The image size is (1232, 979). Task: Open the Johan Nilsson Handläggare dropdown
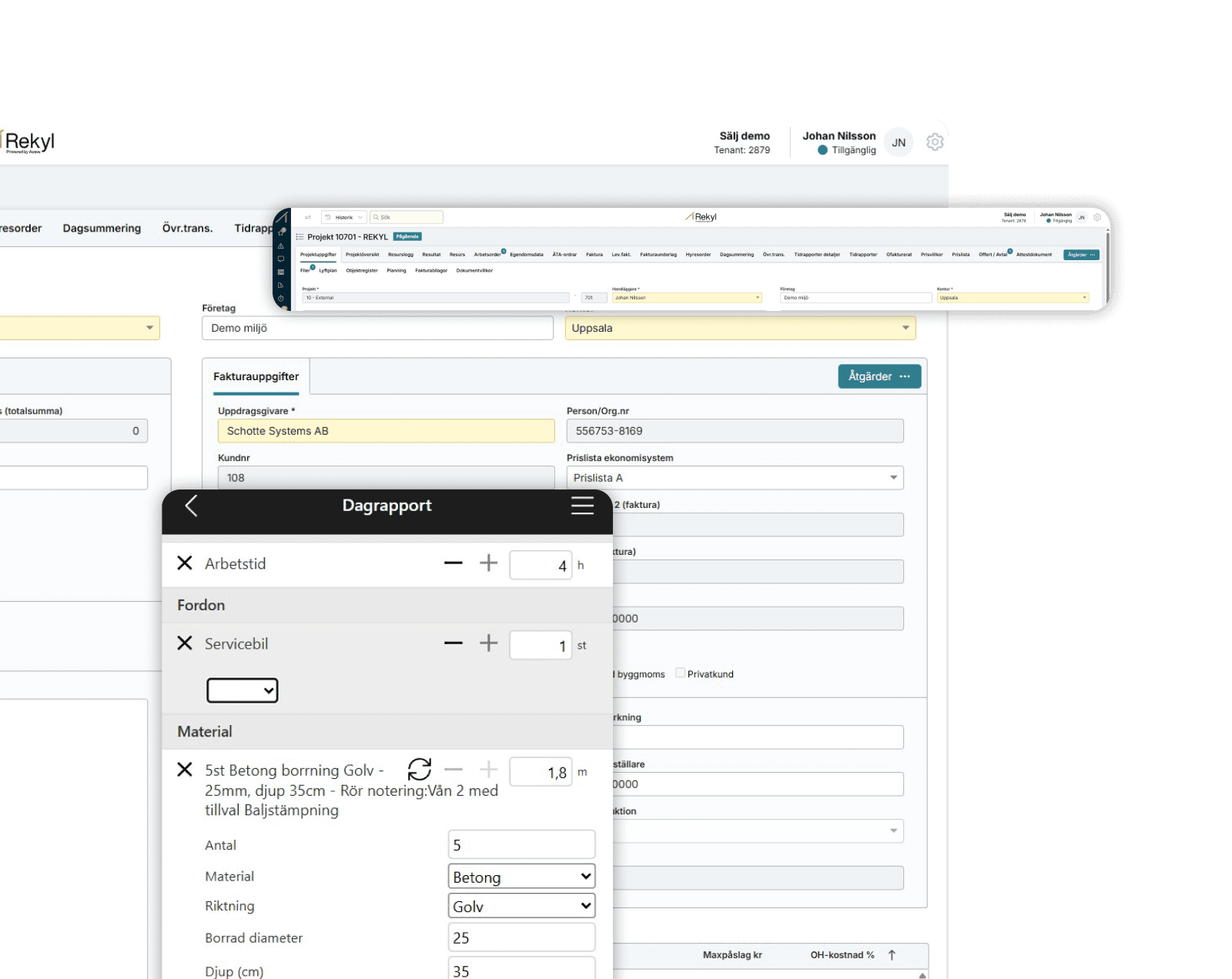click(687, 298)
